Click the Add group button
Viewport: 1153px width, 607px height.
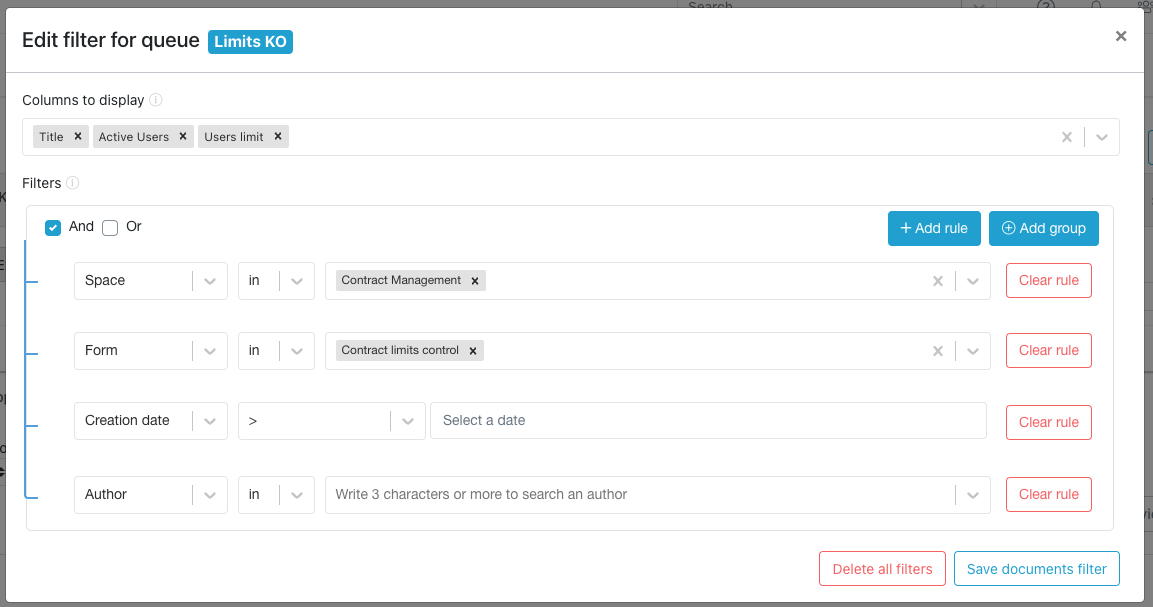tap(1043, 228)
